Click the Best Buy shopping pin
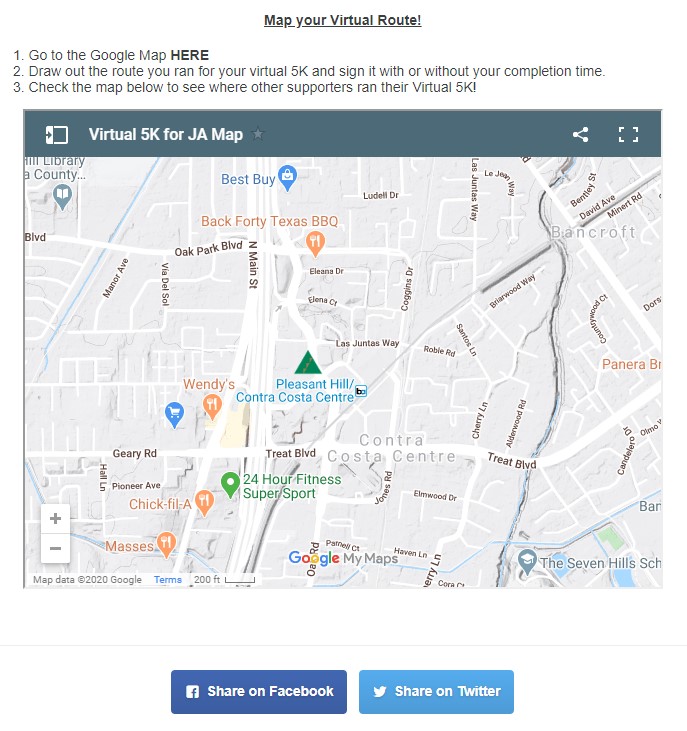The image size is (687, 731). click(287, 178)
